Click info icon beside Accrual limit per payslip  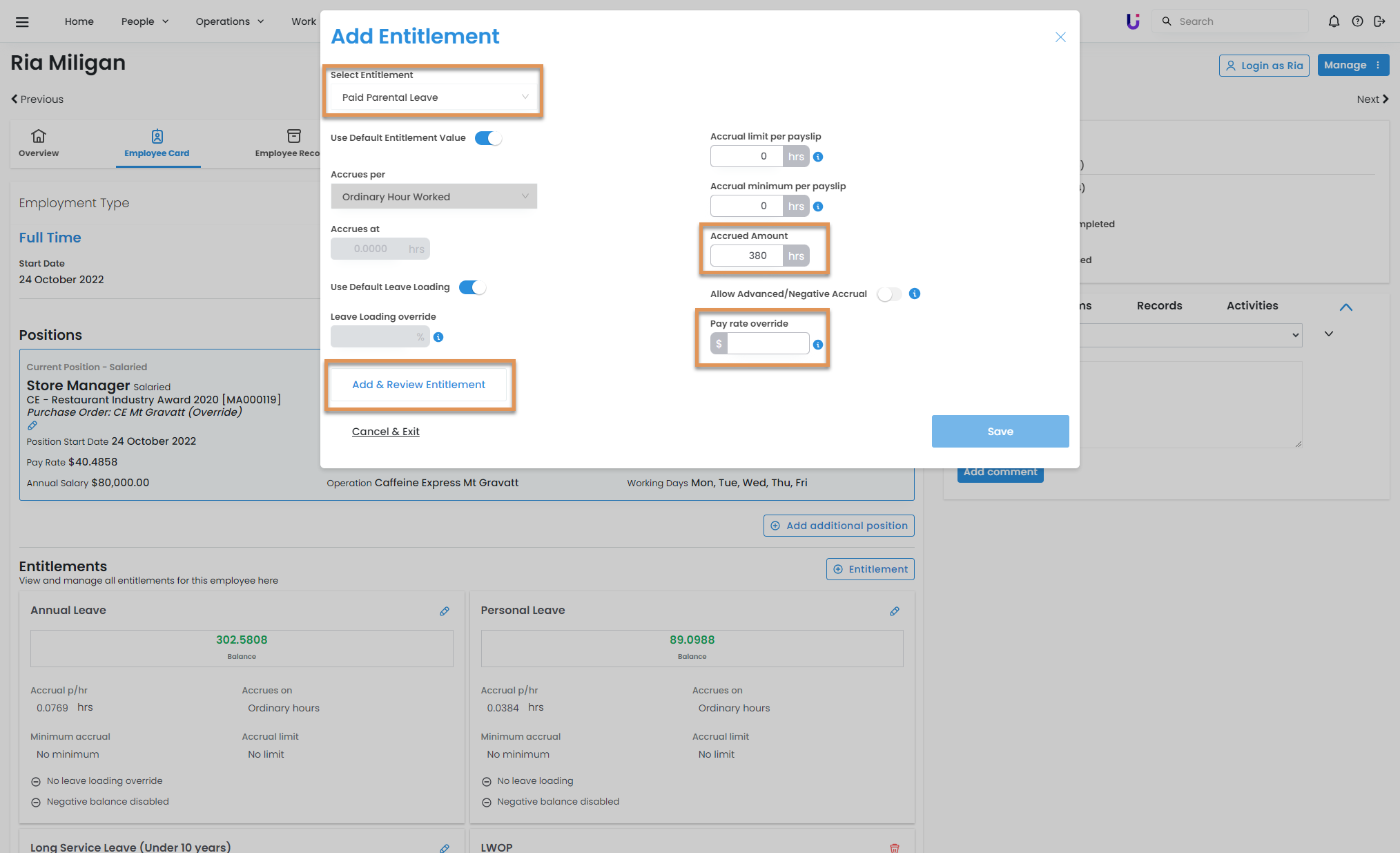coord(818,157)
